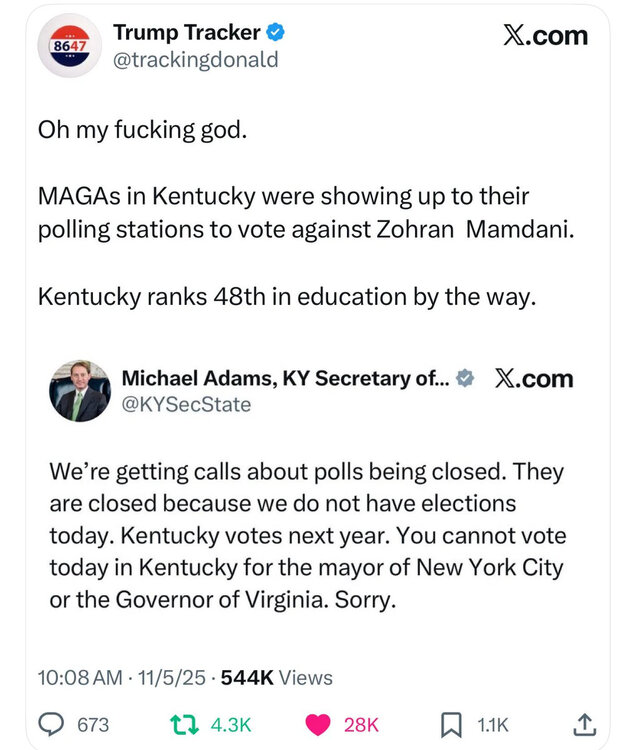636x750 pixels.
Task: Click the verified badge beside Michael Adams
Action: tap(465, 378)
